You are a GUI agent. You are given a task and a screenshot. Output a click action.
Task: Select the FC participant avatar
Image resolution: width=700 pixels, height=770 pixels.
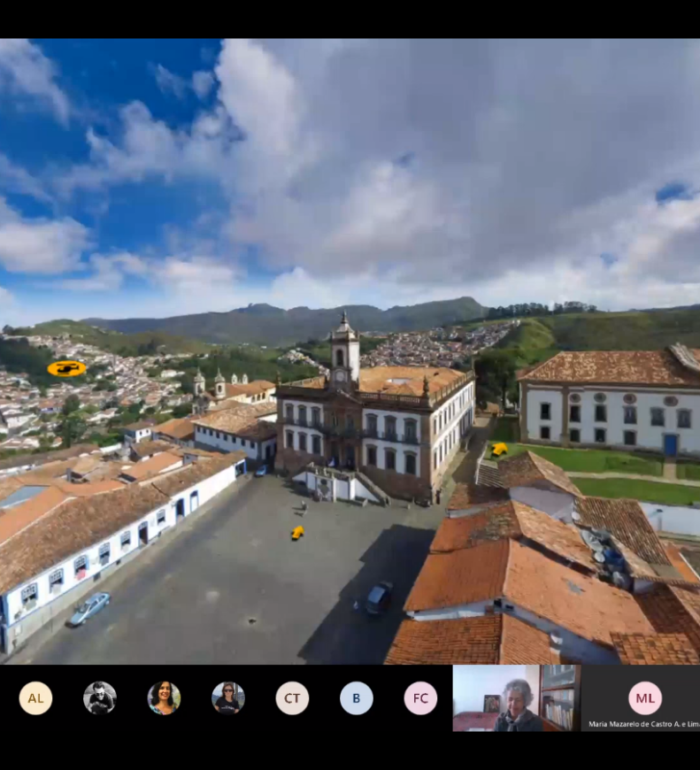point(420,698)
